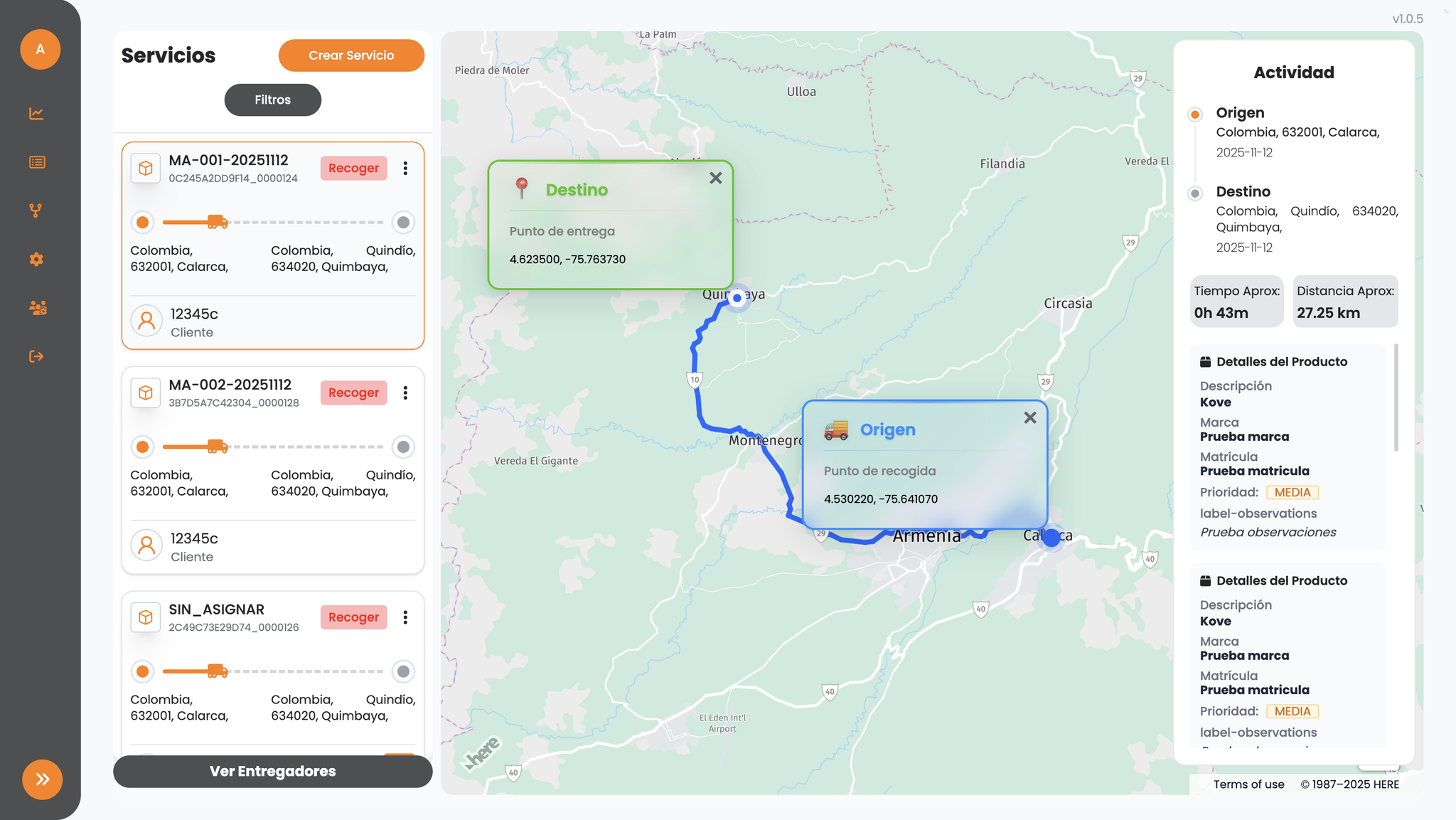Click the origin point circle on SIN_ASIGNAR progress bar
The width and height of the screenshot is (1456, 820).
(142, 671)
